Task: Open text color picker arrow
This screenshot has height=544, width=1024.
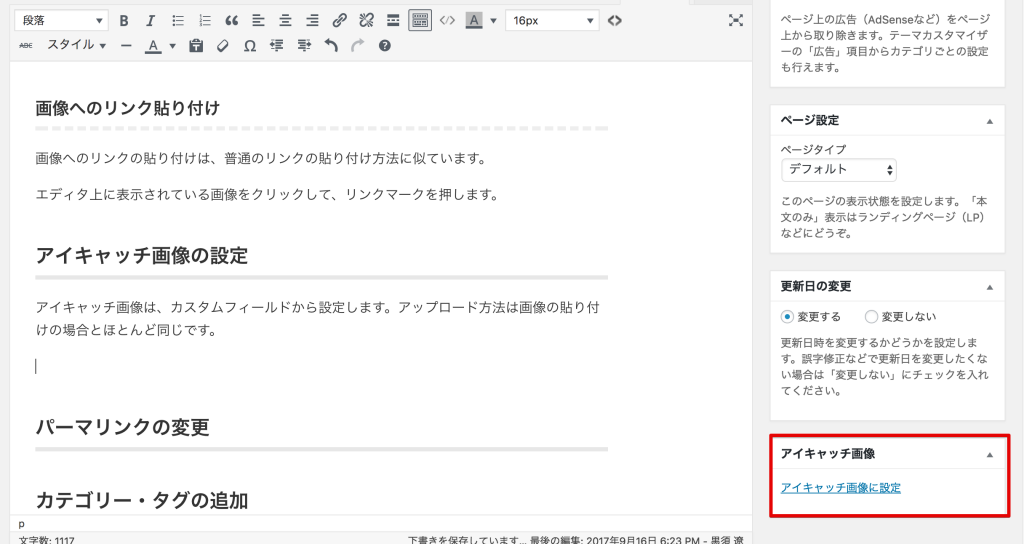Action: (x=172, y=46)
